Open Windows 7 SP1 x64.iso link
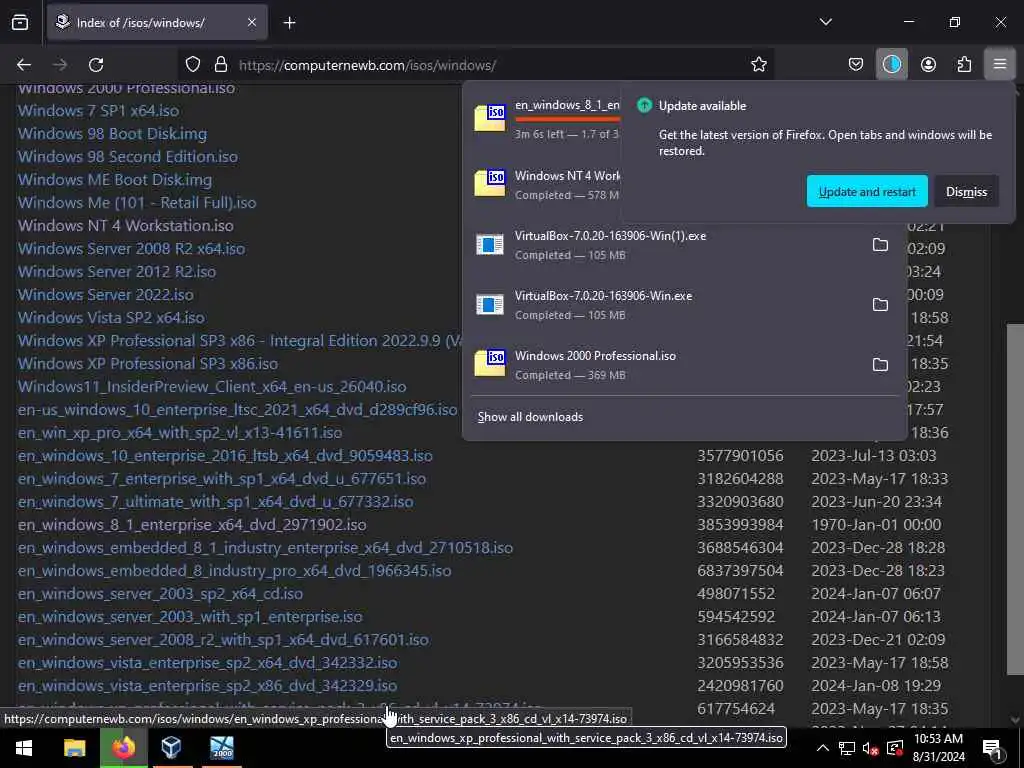Viewport: 1024px width, 768px height. (x=99, y=110)
